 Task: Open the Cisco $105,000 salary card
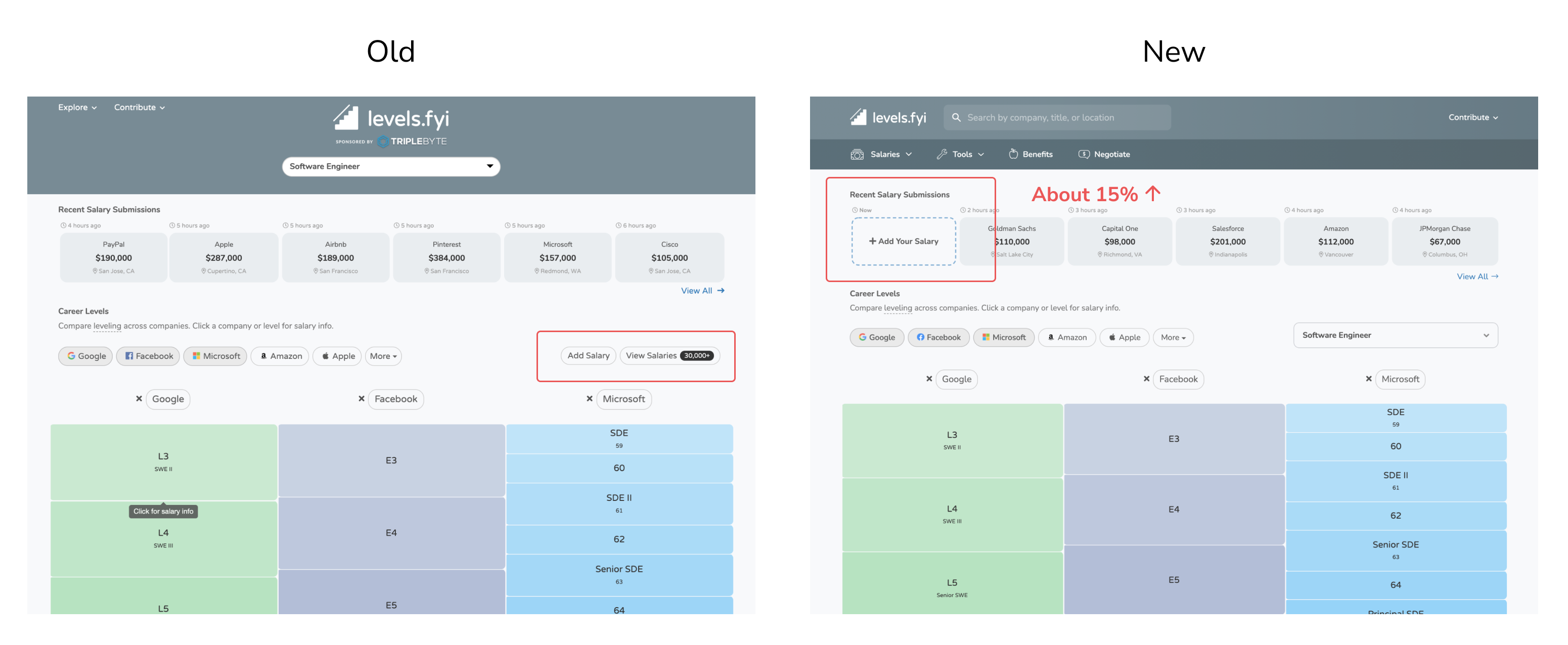point(669,258)
